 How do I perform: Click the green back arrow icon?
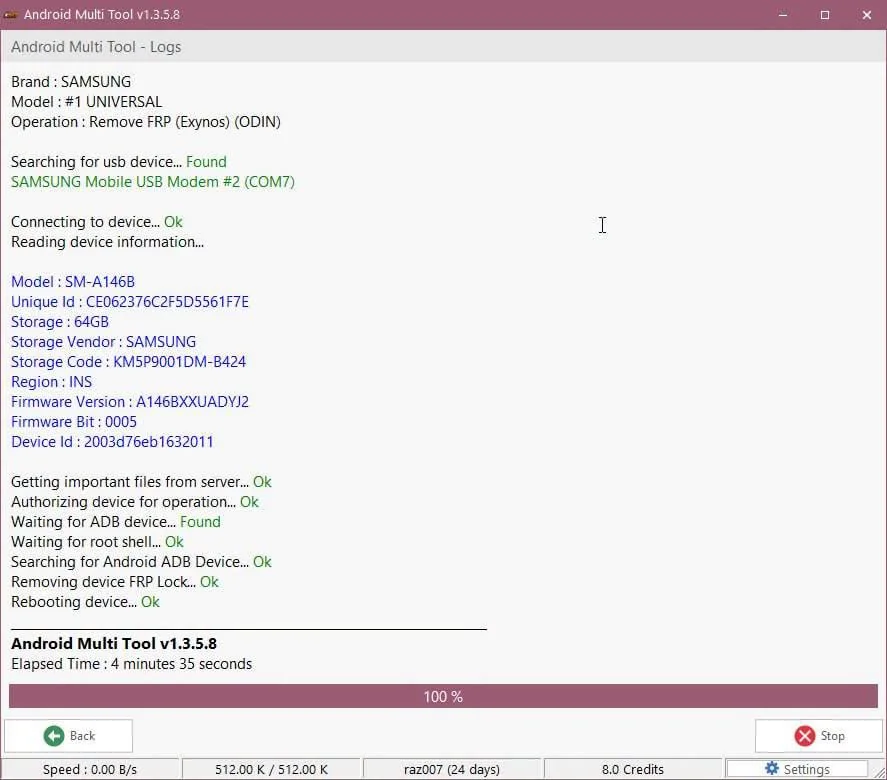(x=54, y=736)
